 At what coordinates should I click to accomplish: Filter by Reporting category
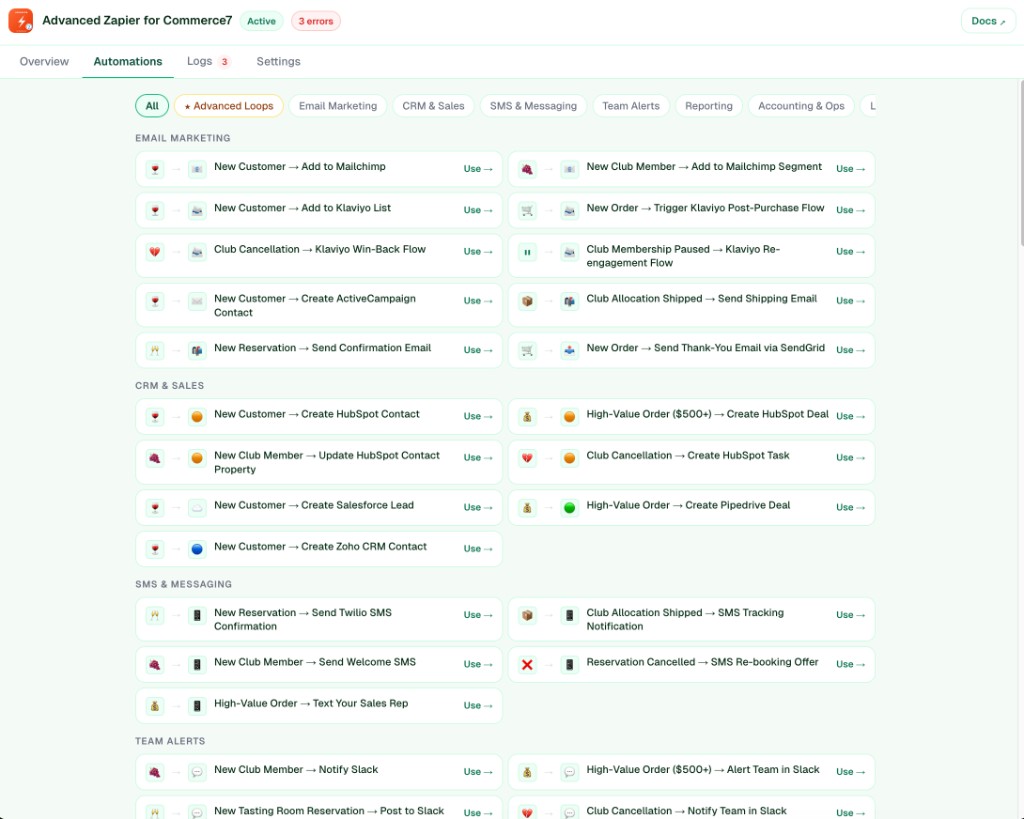point(709,106)
